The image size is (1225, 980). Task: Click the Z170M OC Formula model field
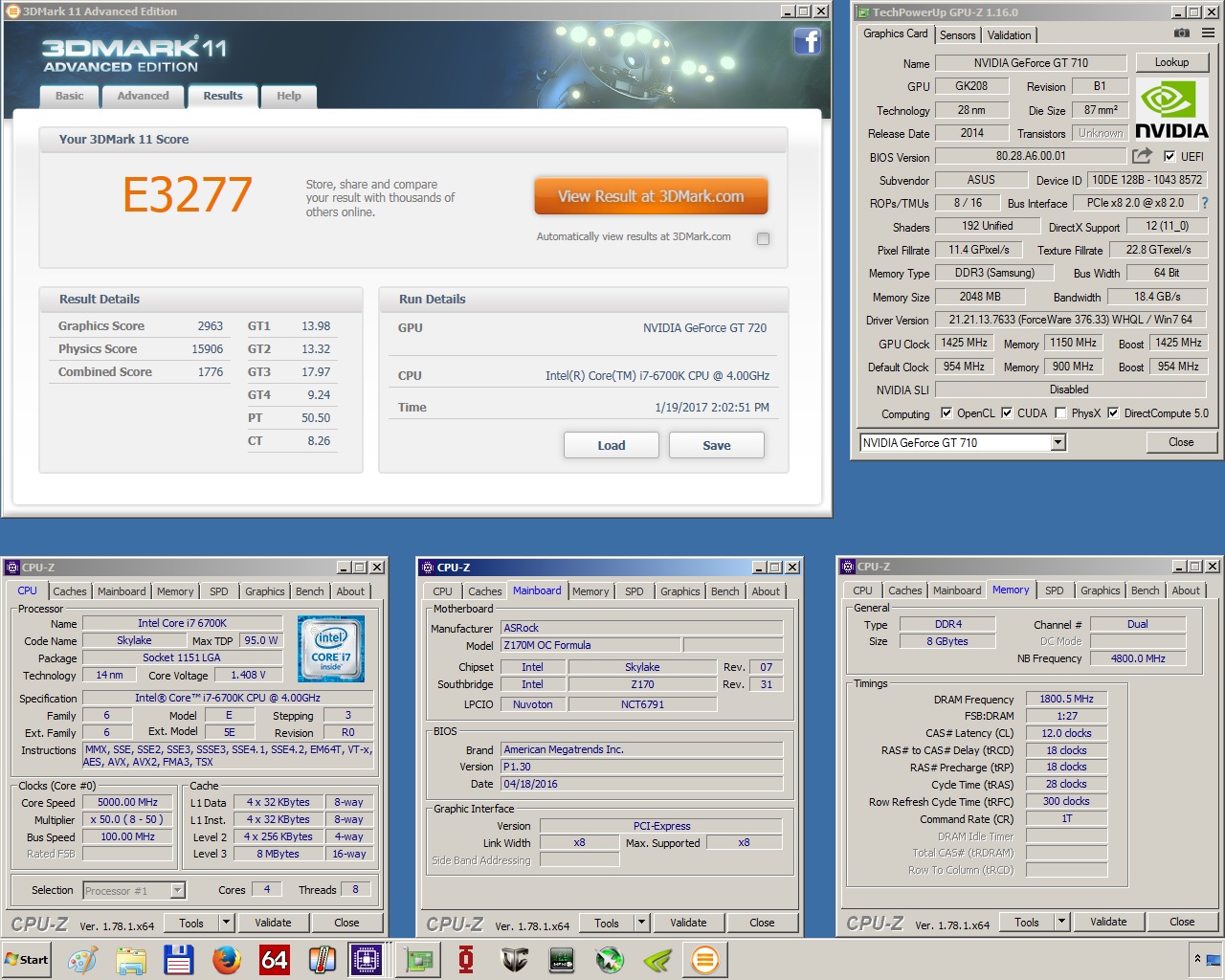coord(590,645)
